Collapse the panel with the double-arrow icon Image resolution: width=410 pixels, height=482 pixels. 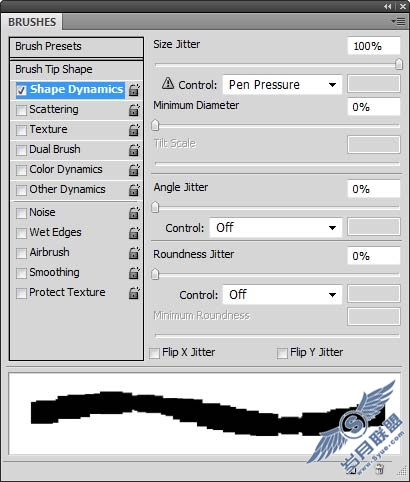(x=387, y=6)
